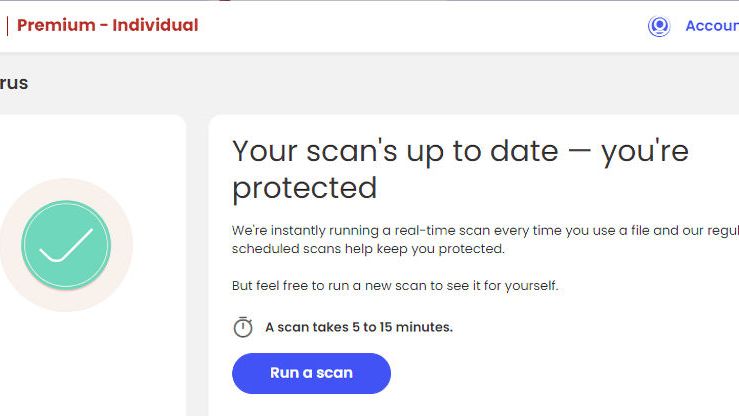Open the Account link
This screenshot has height=416, width=739.
[711, 26]
